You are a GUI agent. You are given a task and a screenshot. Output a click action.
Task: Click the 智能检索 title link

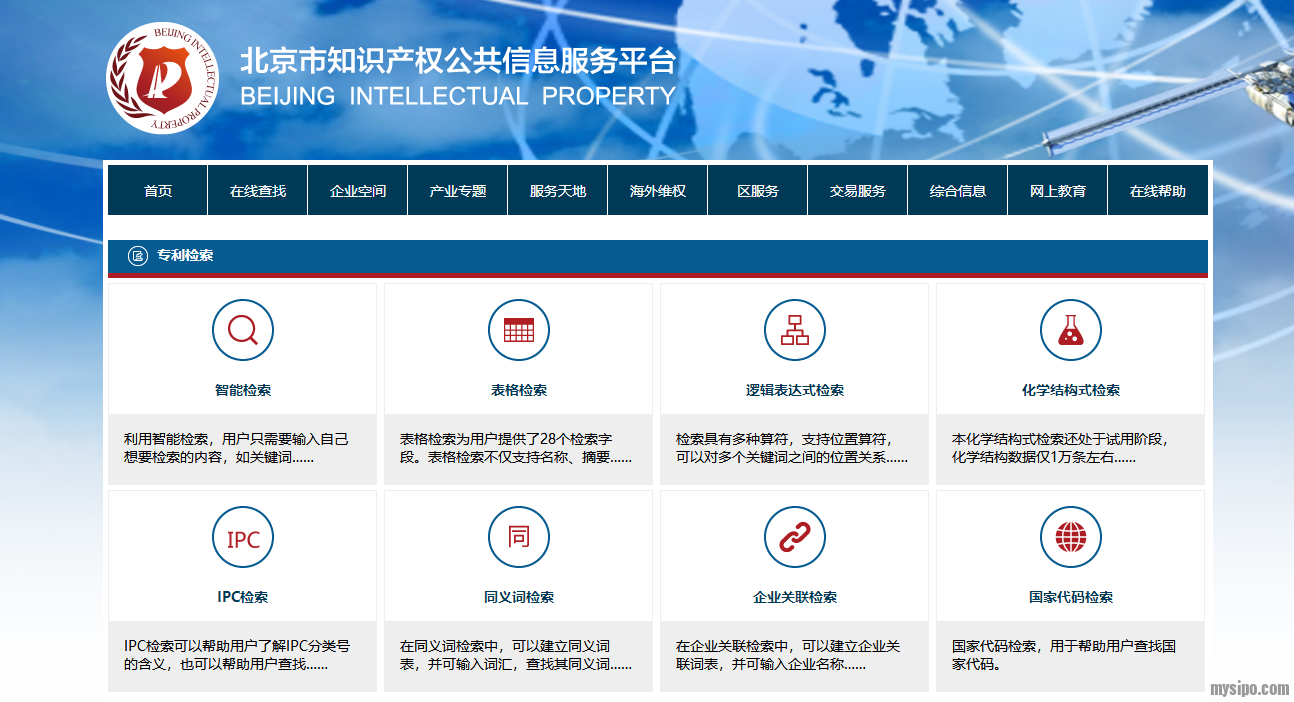coord(243,390)
